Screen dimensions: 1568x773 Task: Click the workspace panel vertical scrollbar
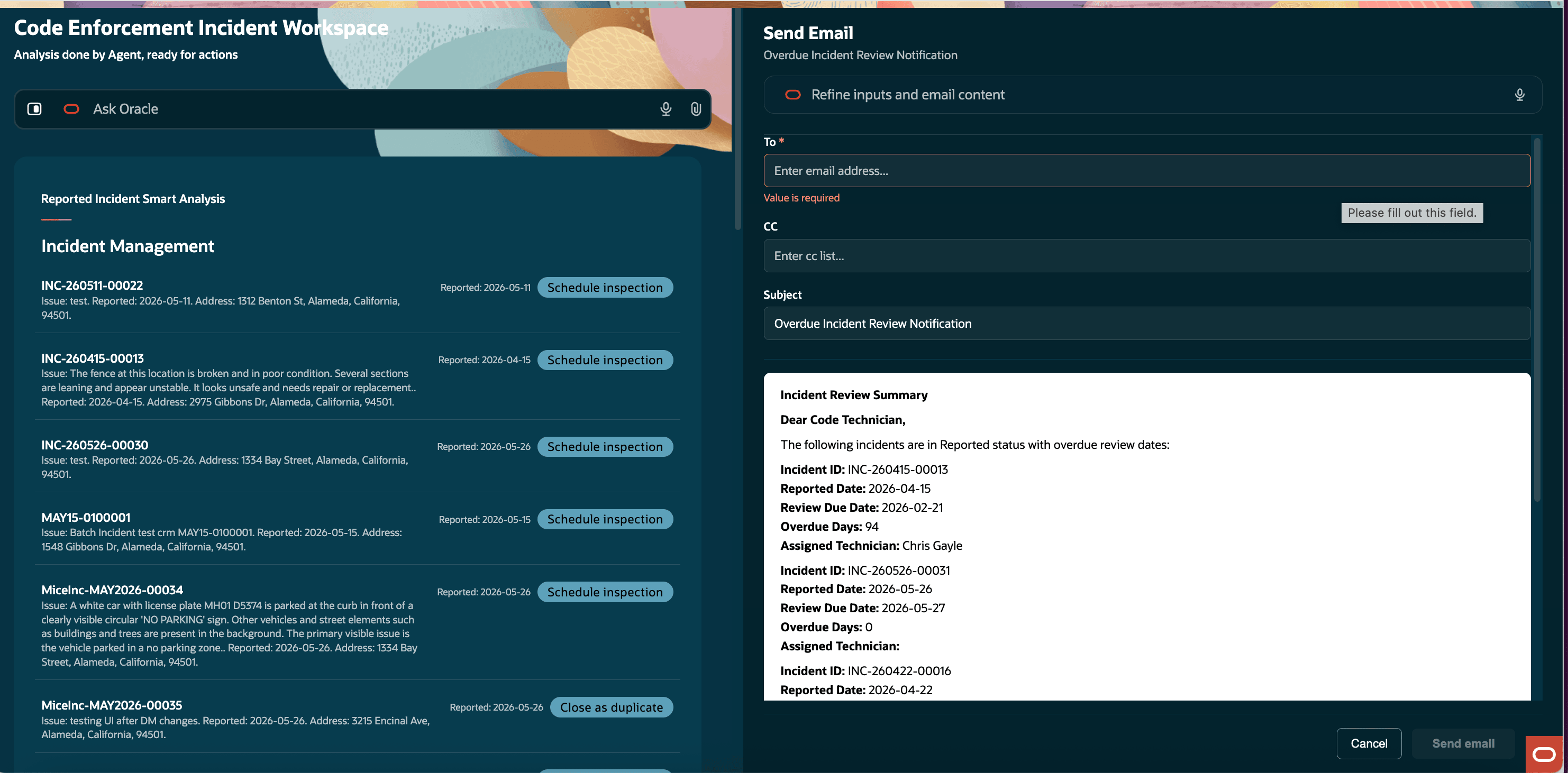click(x=738, y=118)
